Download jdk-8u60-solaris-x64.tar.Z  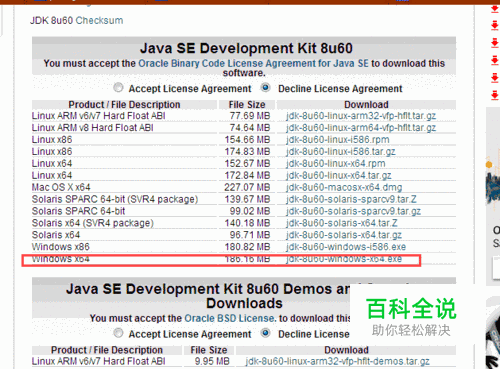pos(342,223)
